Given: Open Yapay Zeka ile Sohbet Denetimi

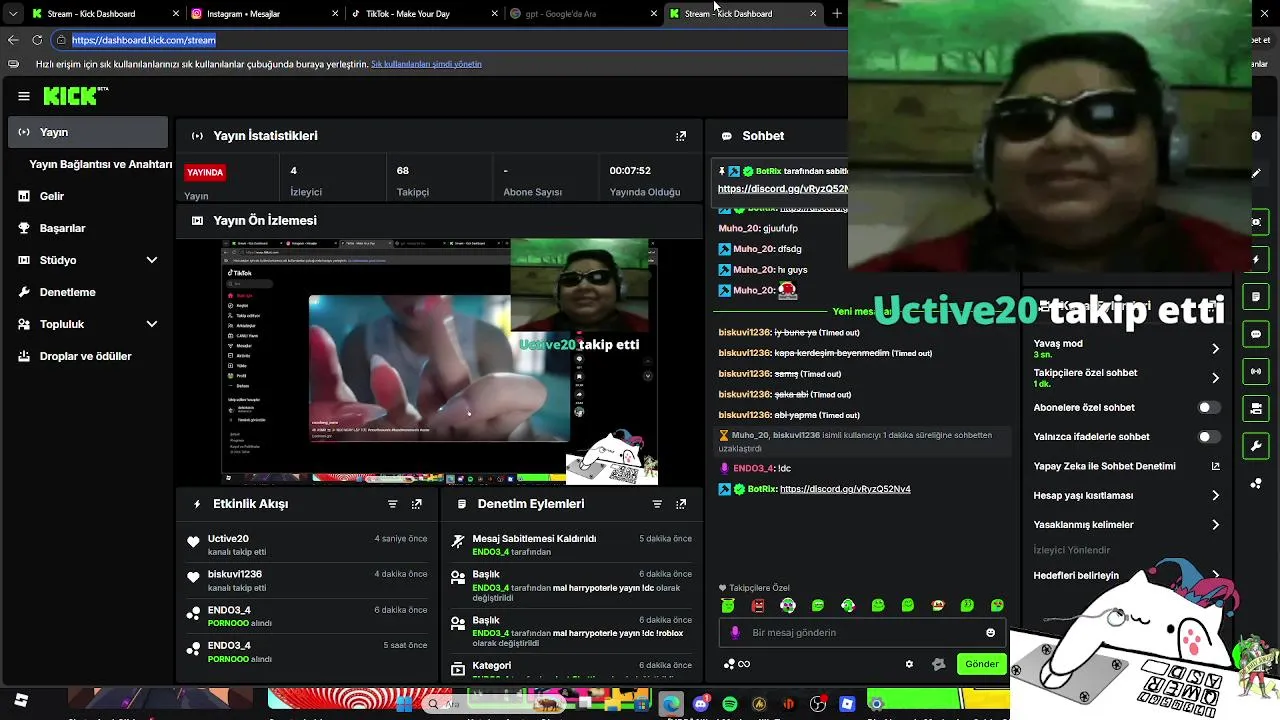Looking at the screenshot, I should pos(1126,466).
